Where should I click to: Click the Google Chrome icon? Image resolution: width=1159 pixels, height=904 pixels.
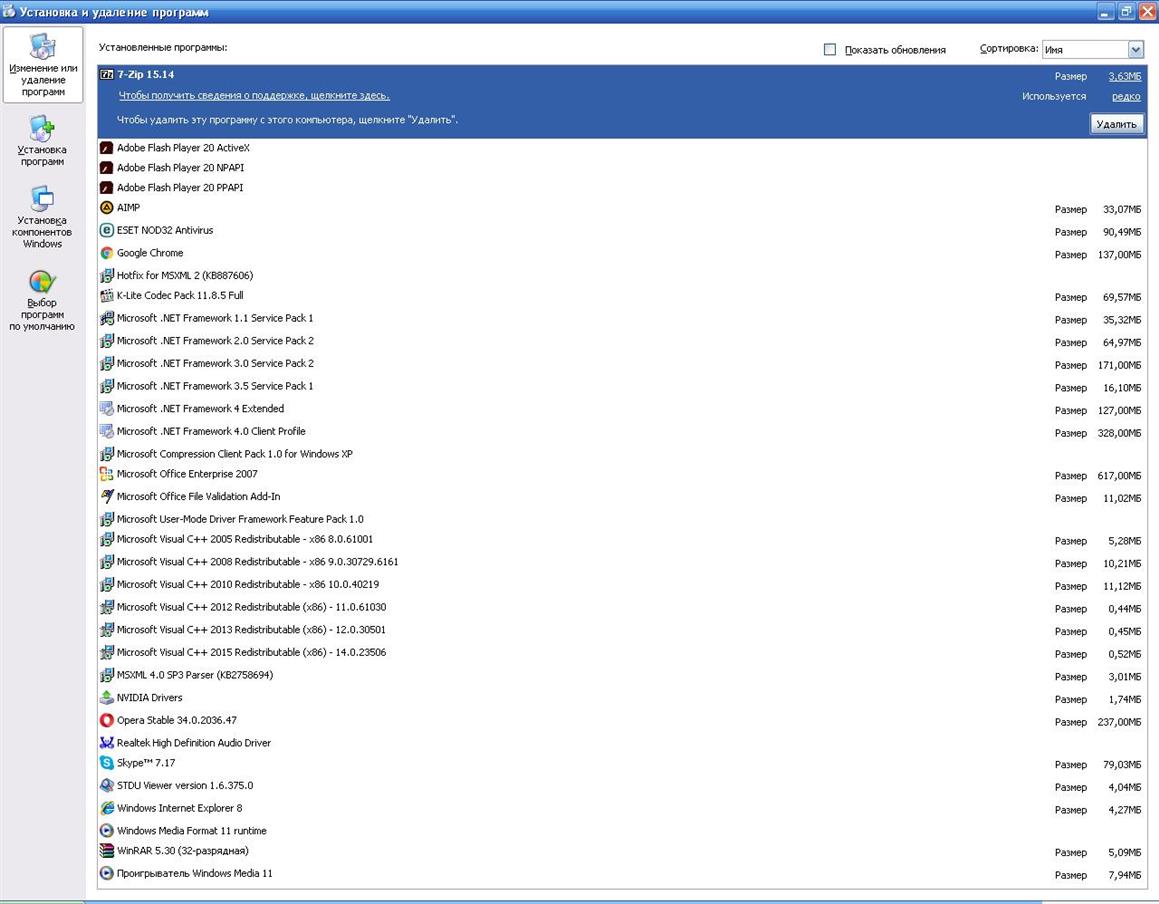(x=106, y=253)
